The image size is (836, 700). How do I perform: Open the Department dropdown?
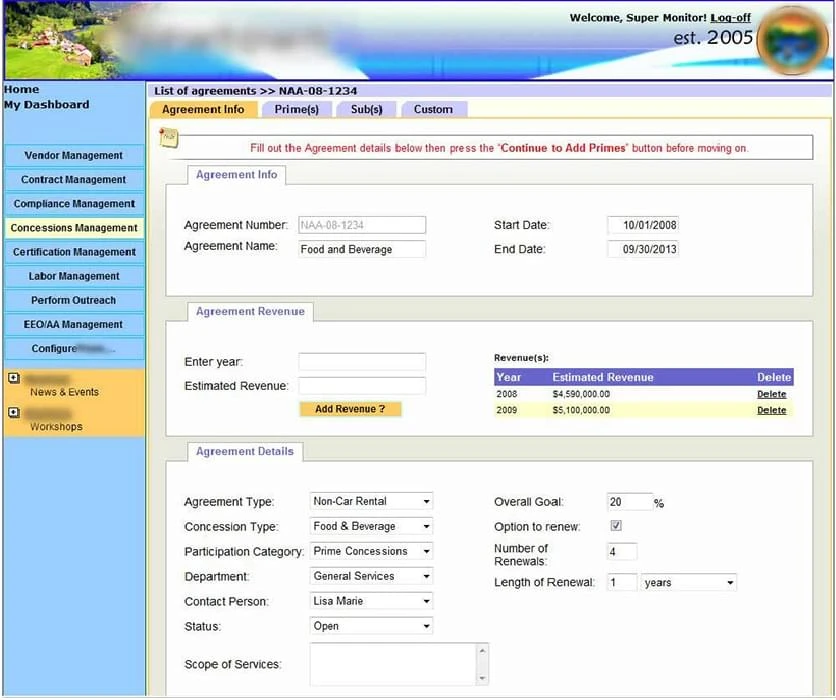(371, 576)
